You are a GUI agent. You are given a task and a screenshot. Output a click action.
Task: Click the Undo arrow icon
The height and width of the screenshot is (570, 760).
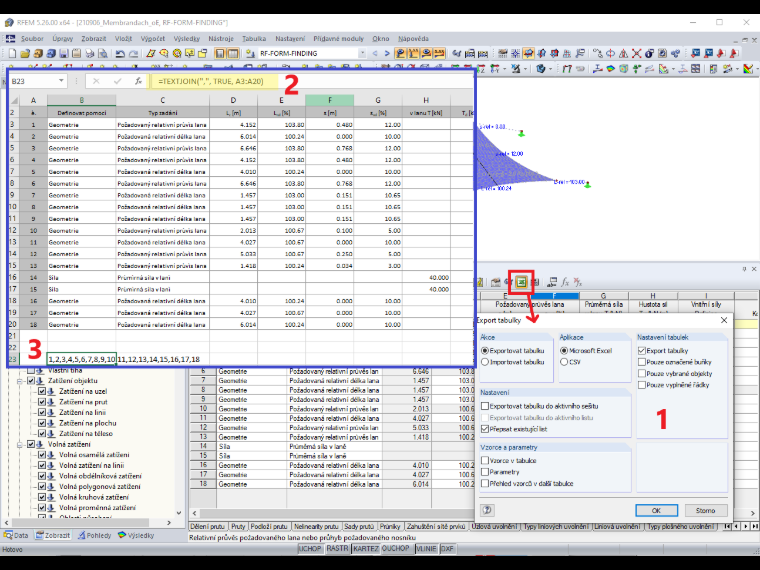tap(120, 53)
